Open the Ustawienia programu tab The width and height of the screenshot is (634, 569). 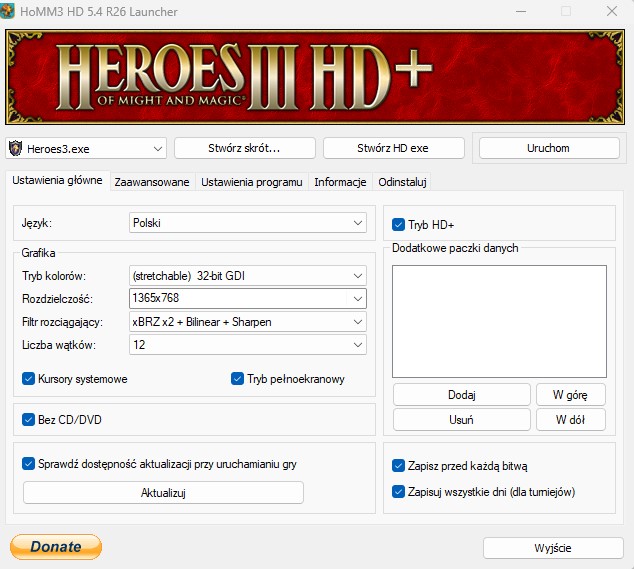click(252, 182)
